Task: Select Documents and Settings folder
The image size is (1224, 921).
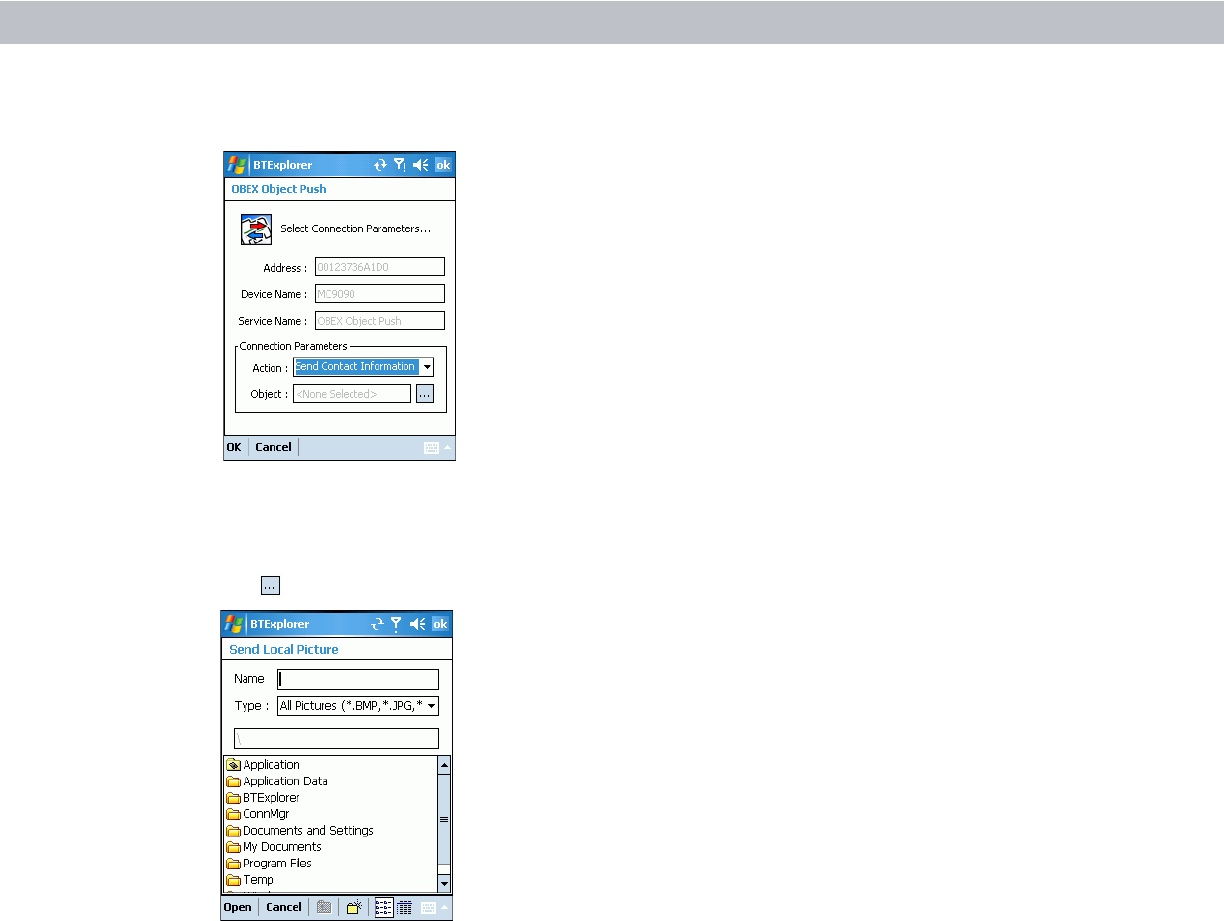Action: [300, 831]
